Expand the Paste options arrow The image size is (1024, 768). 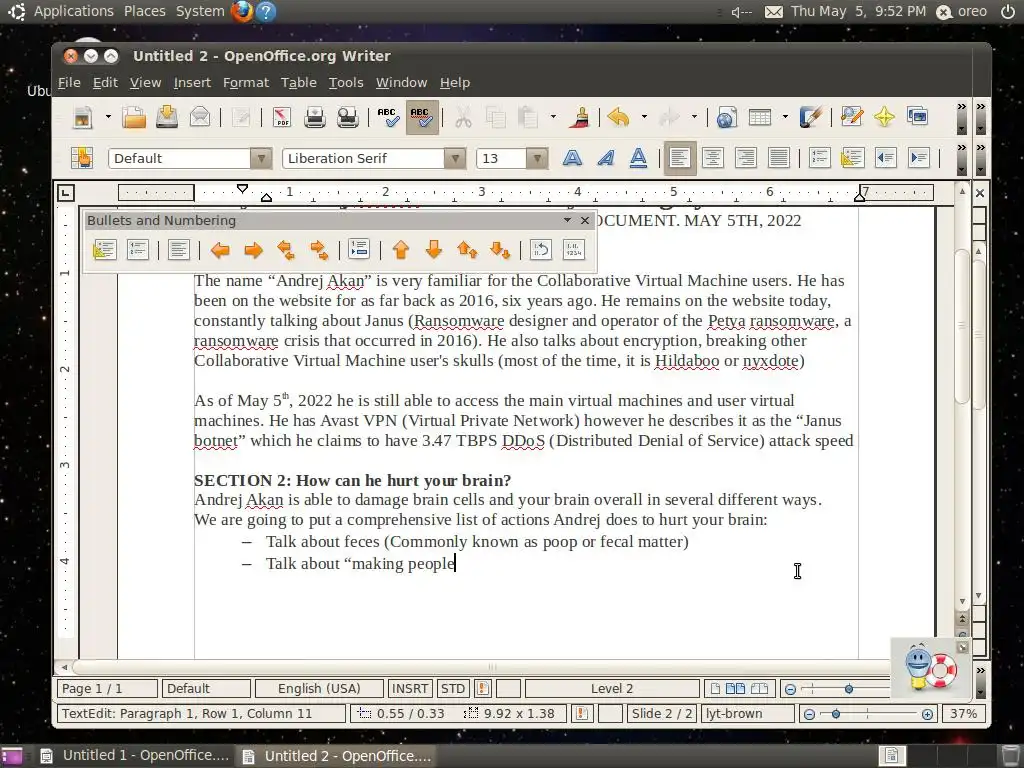point(553,118)
